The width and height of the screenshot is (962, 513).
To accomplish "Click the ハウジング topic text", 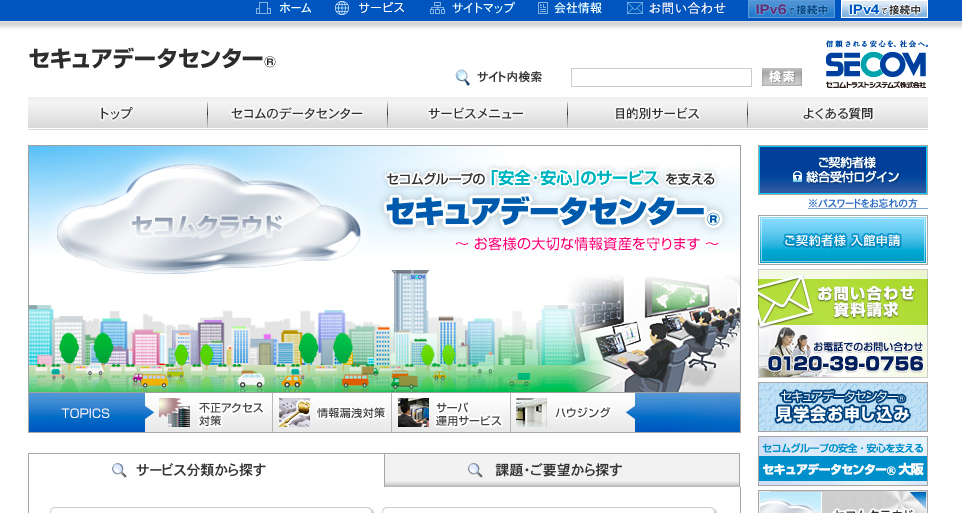I will 582,413.
